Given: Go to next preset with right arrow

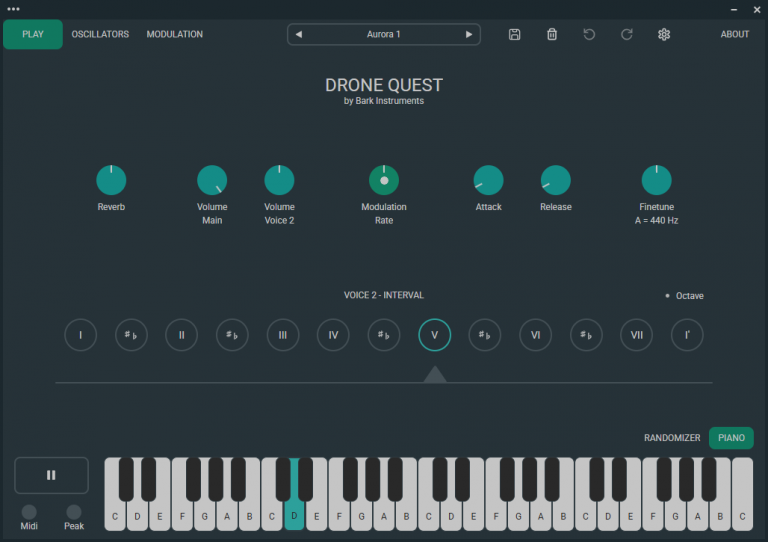Looking at the screenshot, I should click(469, 34).
